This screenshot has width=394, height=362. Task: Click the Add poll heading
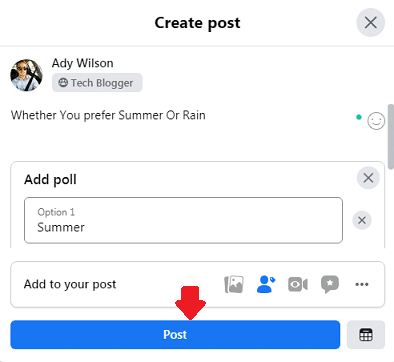50,180
